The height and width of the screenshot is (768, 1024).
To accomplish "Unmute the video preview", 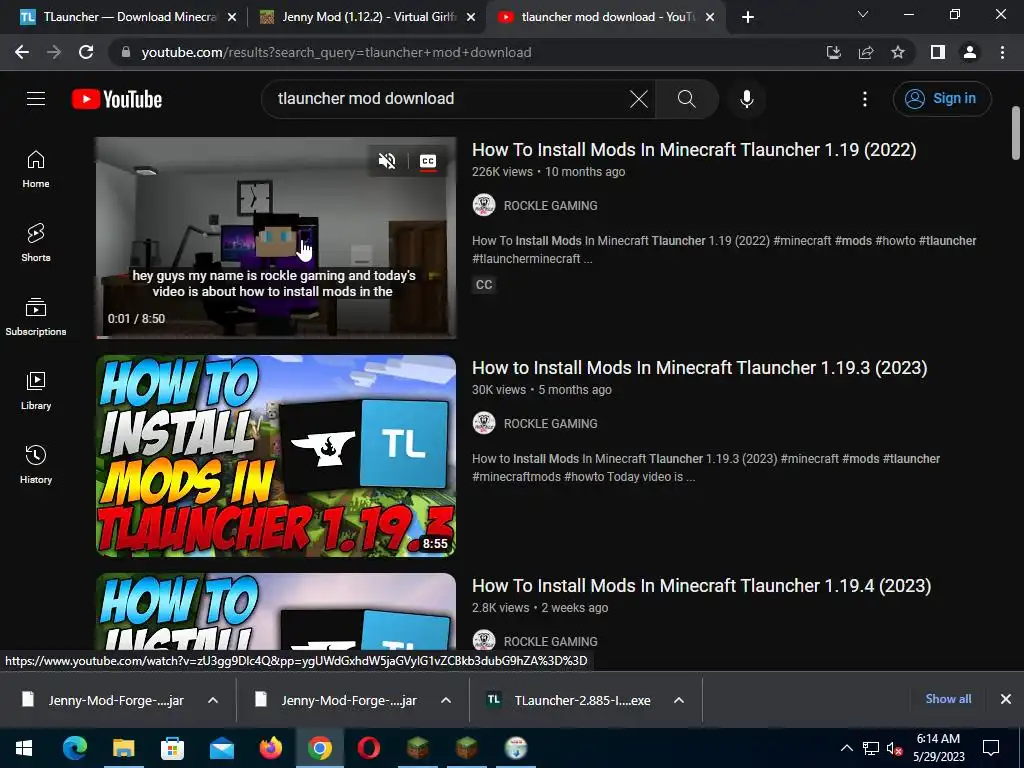I will click(387, 161).
